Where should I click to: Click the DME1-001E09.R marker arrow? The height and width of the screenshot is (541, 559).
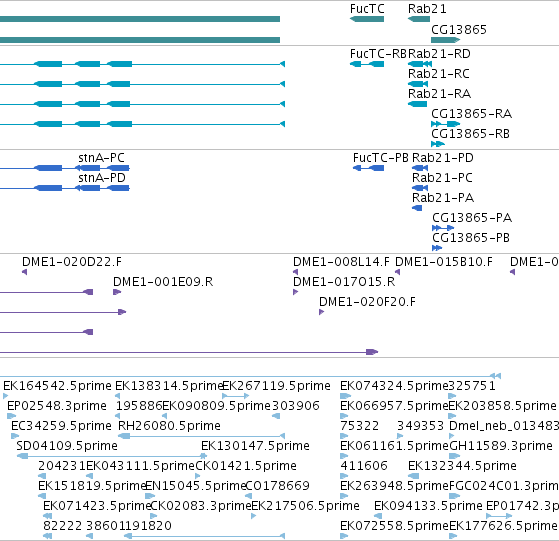[x=117, y=292]
